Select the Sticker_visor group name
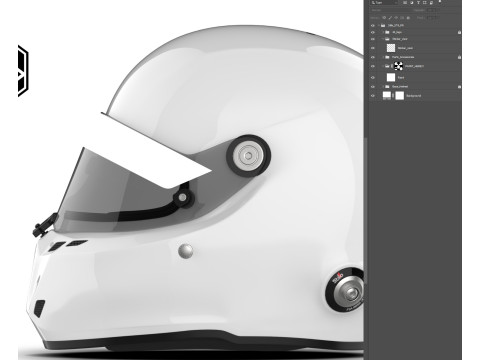Image resolution: width=480 pixels, height=360 pixels. (x=400, y=39)
